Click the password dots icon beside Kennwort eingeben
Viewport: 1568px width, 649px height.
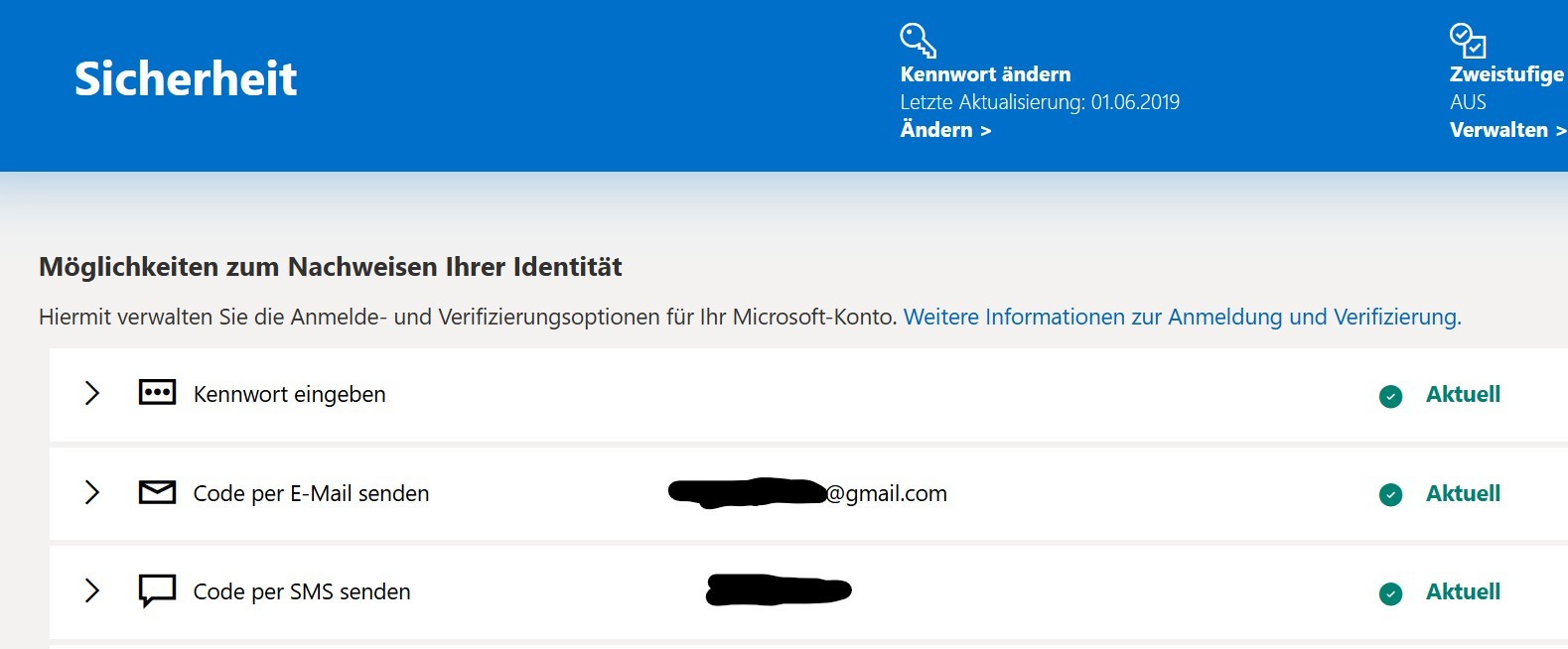[157, 393]
